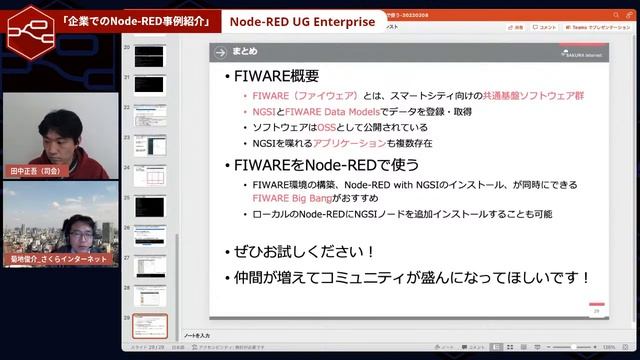The height and width of the screenshot is (360, 640).
Task: Click the arrow icon beside まとめ title
Action: [x=220, y=52]
